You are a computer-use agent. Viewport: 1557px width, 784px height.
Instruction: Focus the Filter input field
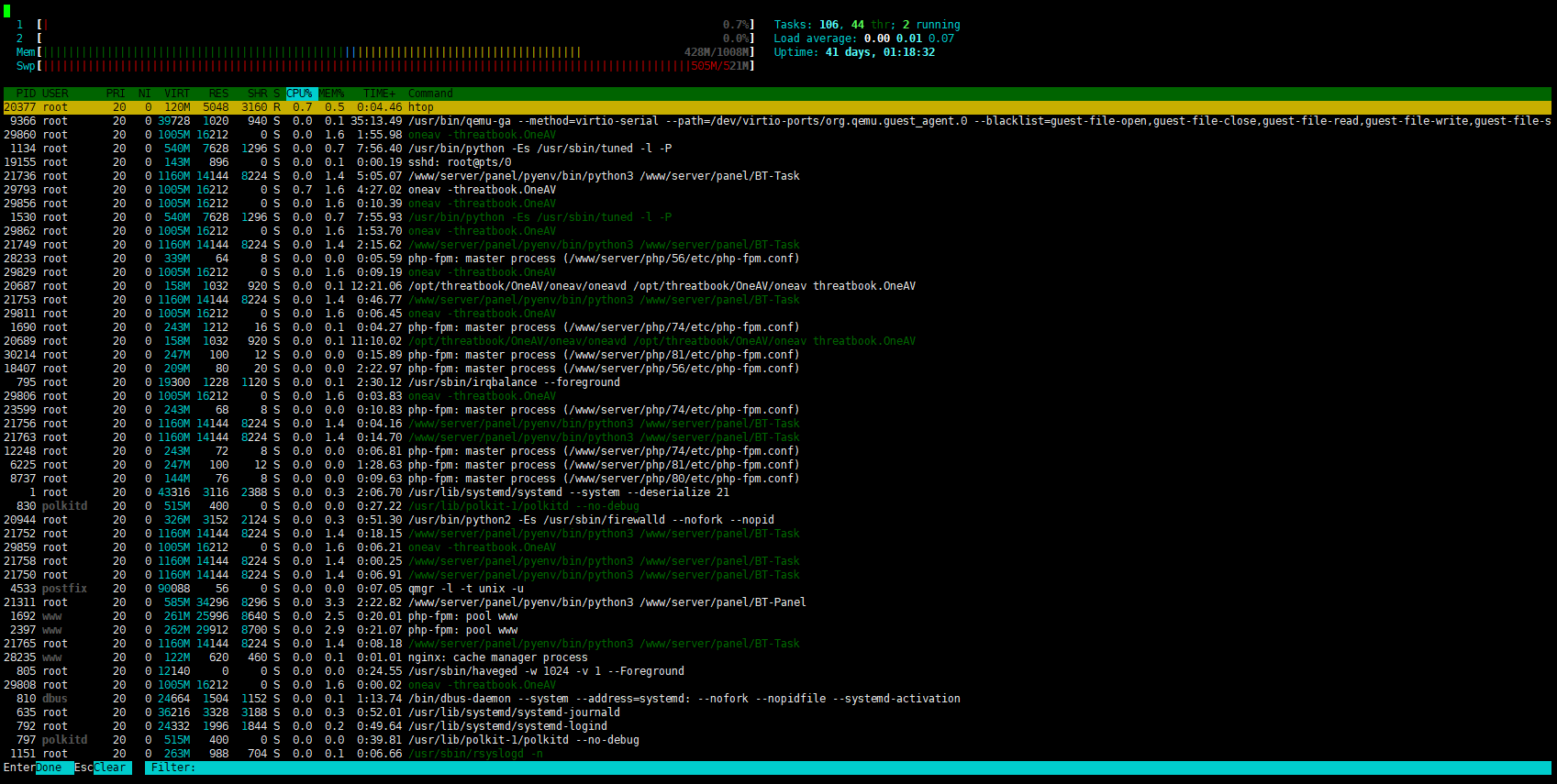[848, 767]
